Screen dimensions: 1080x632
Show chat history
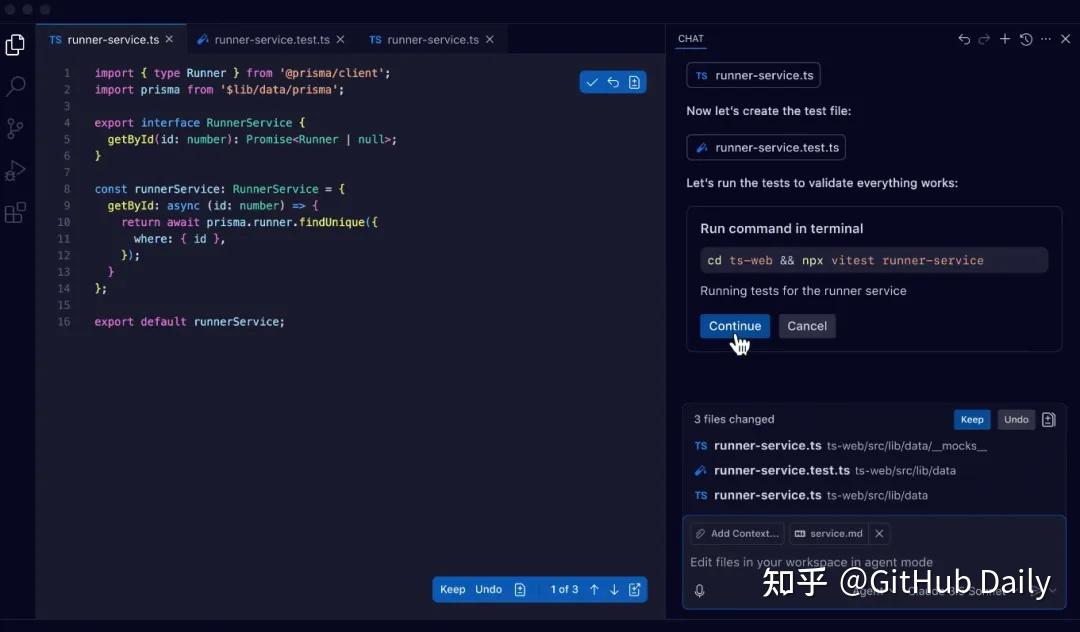tap(1026, 39)
